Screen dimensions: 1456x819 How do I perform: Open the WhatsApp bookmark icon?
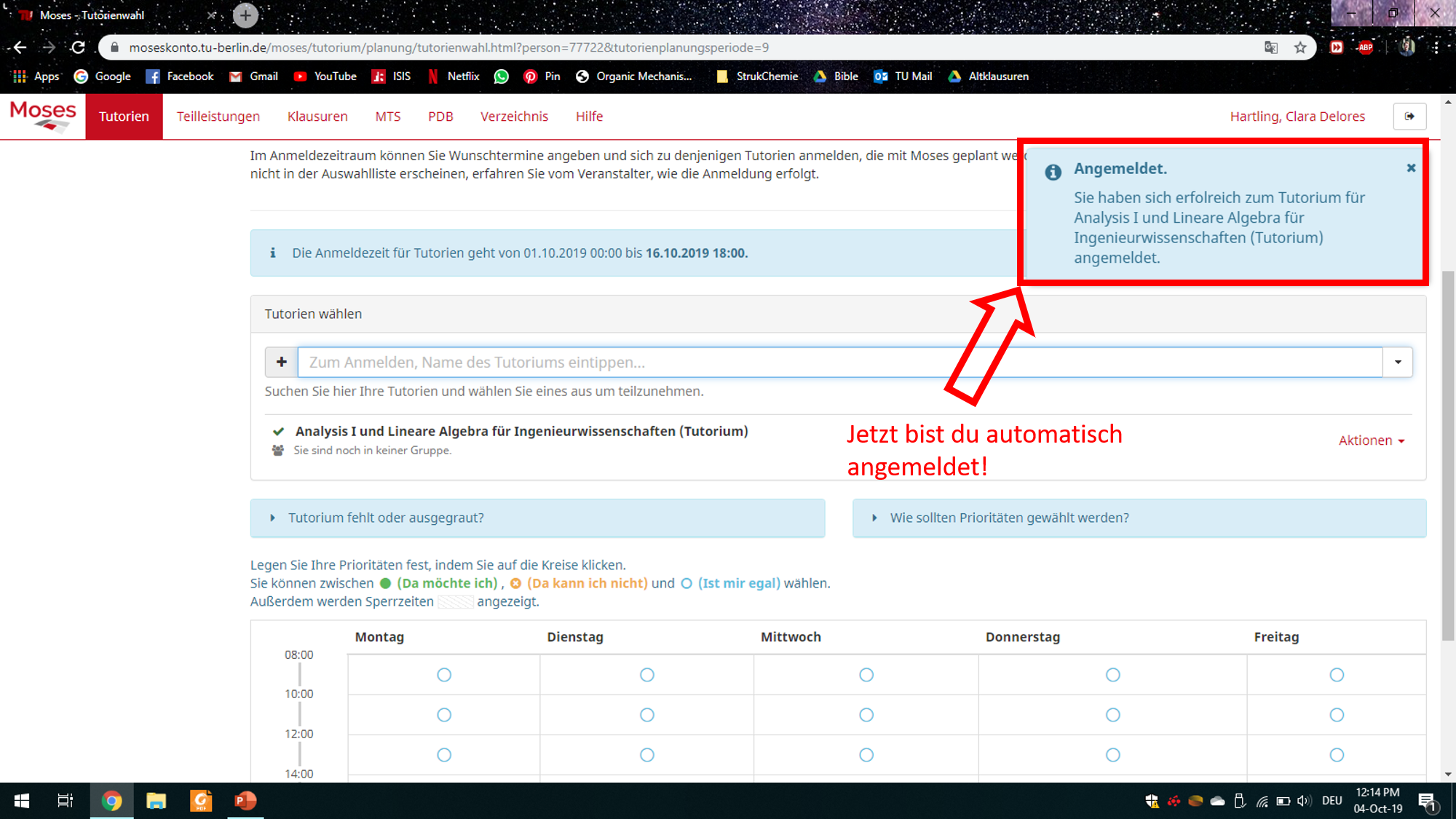[501, 76]
